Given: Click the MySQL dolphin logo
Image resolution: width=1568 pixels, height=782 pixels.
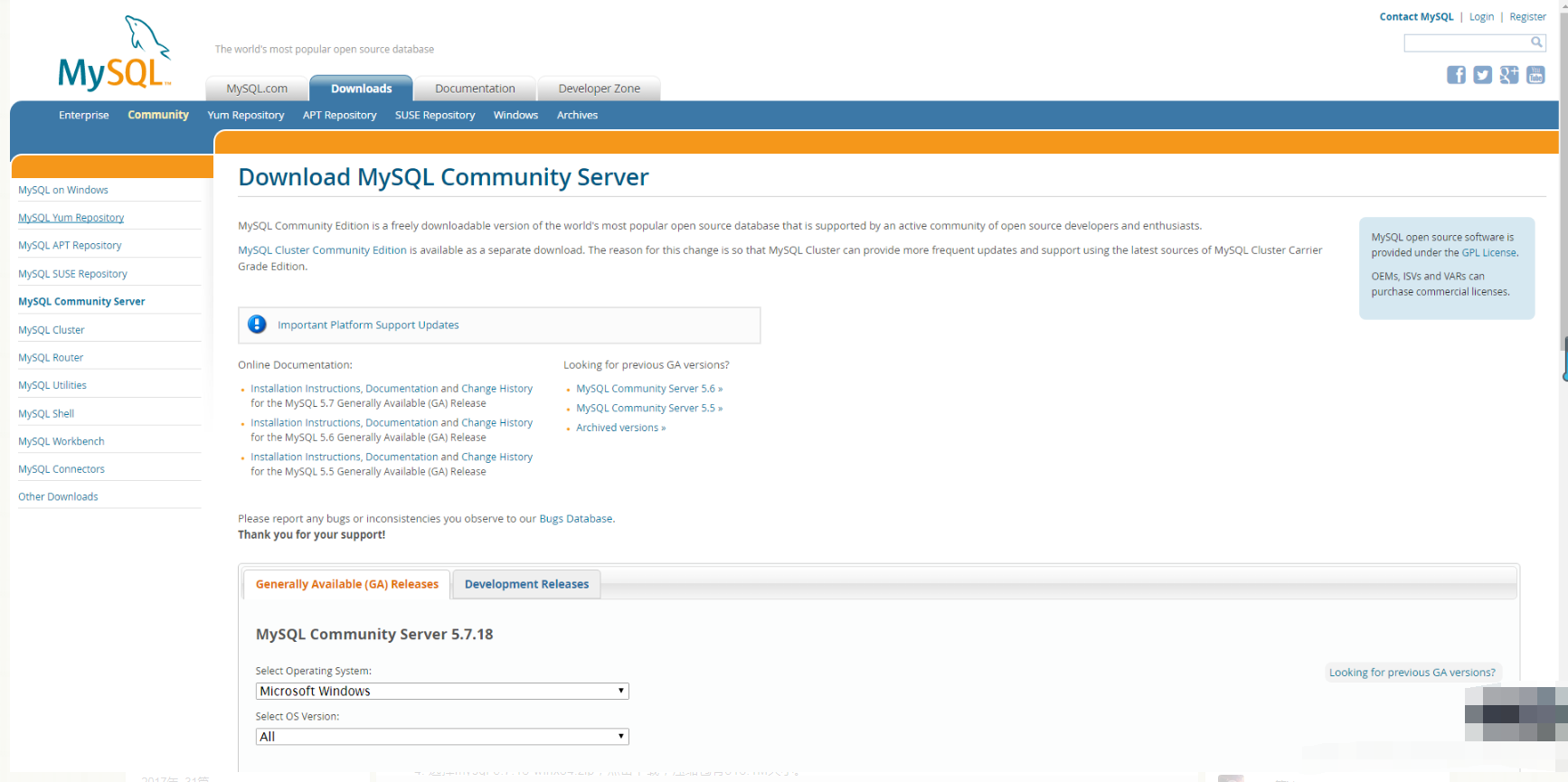Looking at the screenshot, I should coord(114,55).
